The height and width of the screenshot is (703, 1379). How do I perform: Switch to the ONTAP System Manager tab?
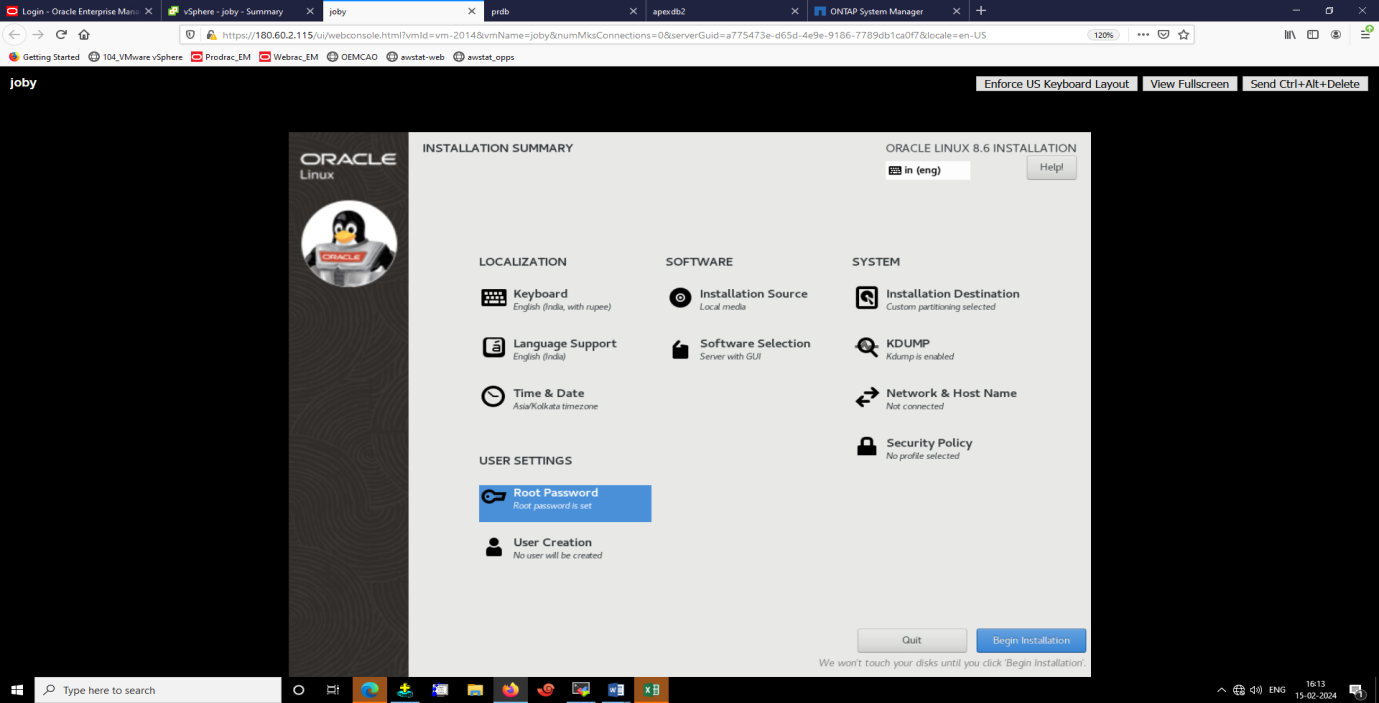[888, 11]
